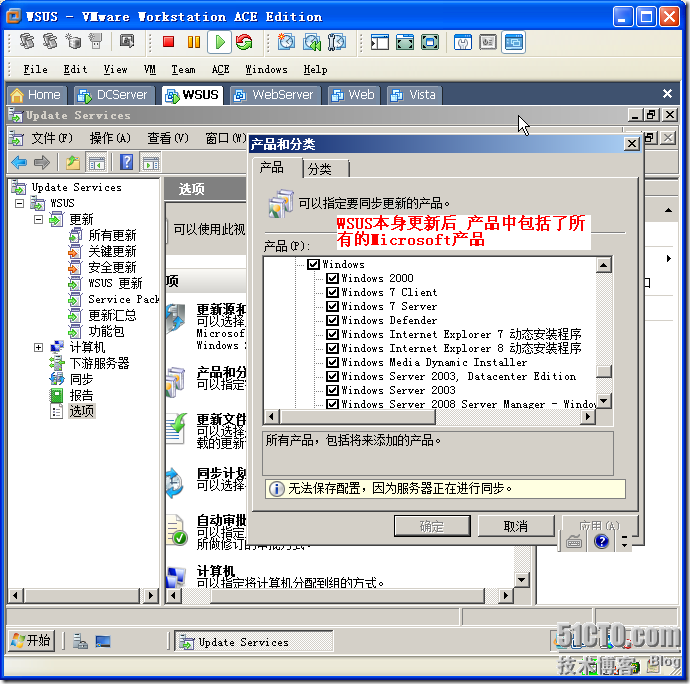Click the Automatic Approvals icon in options
Viewport: 690px width, 684px height.
pos(177,530)
